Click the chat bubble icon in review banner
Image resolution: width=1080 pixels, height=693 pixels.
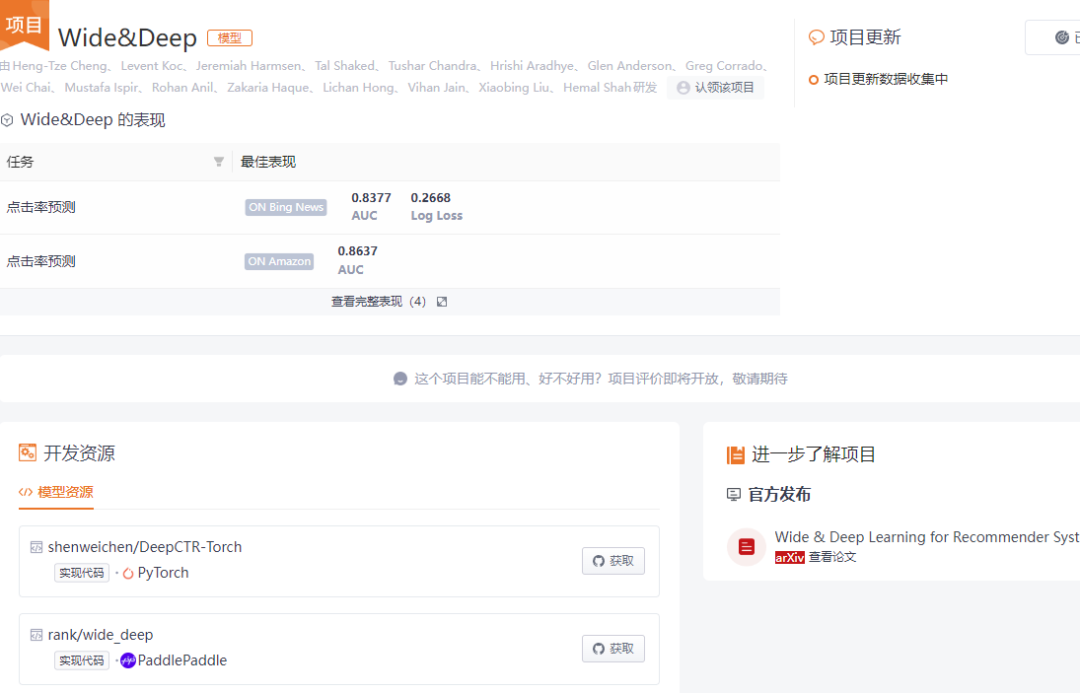click(x=400, y=379)
